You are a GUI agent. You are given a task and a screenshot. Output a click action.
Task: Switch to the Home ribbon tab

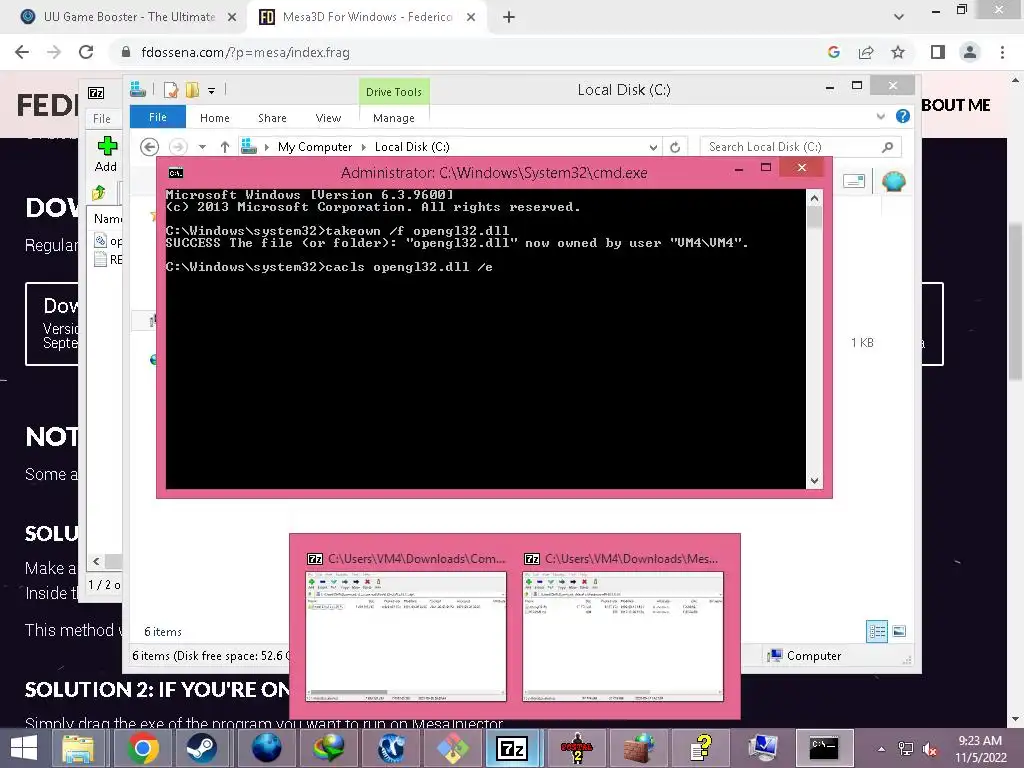[x=215, y=118]
